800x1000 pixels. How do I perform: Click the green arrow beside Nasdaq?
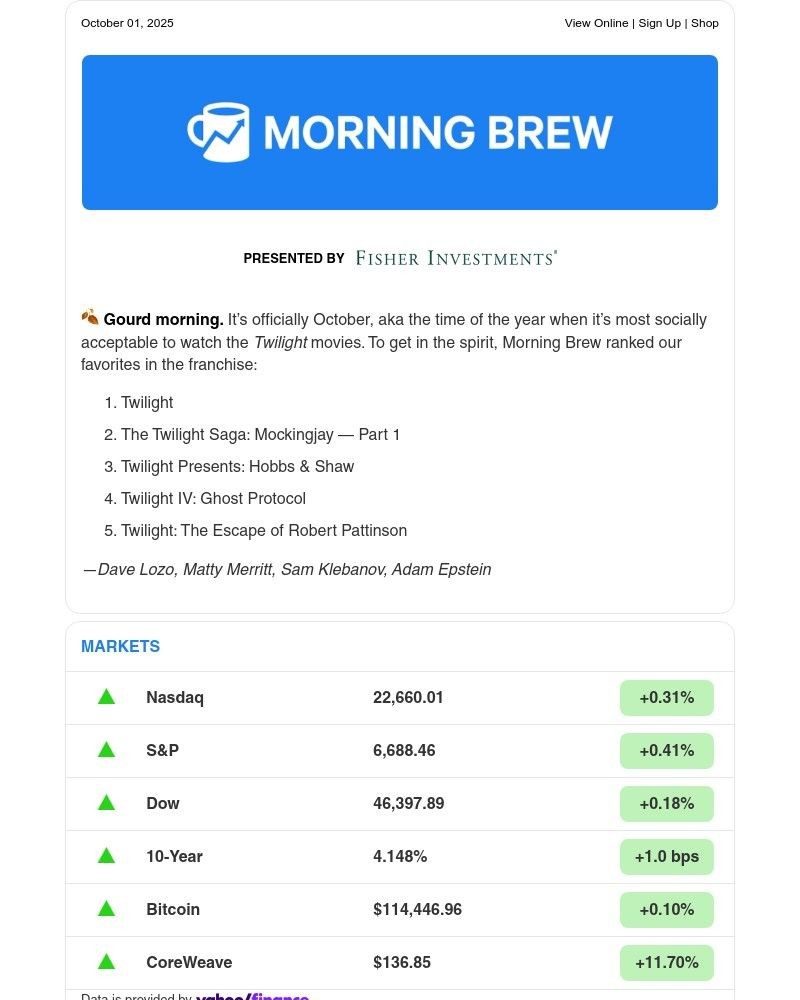click(x=106, y=697)
